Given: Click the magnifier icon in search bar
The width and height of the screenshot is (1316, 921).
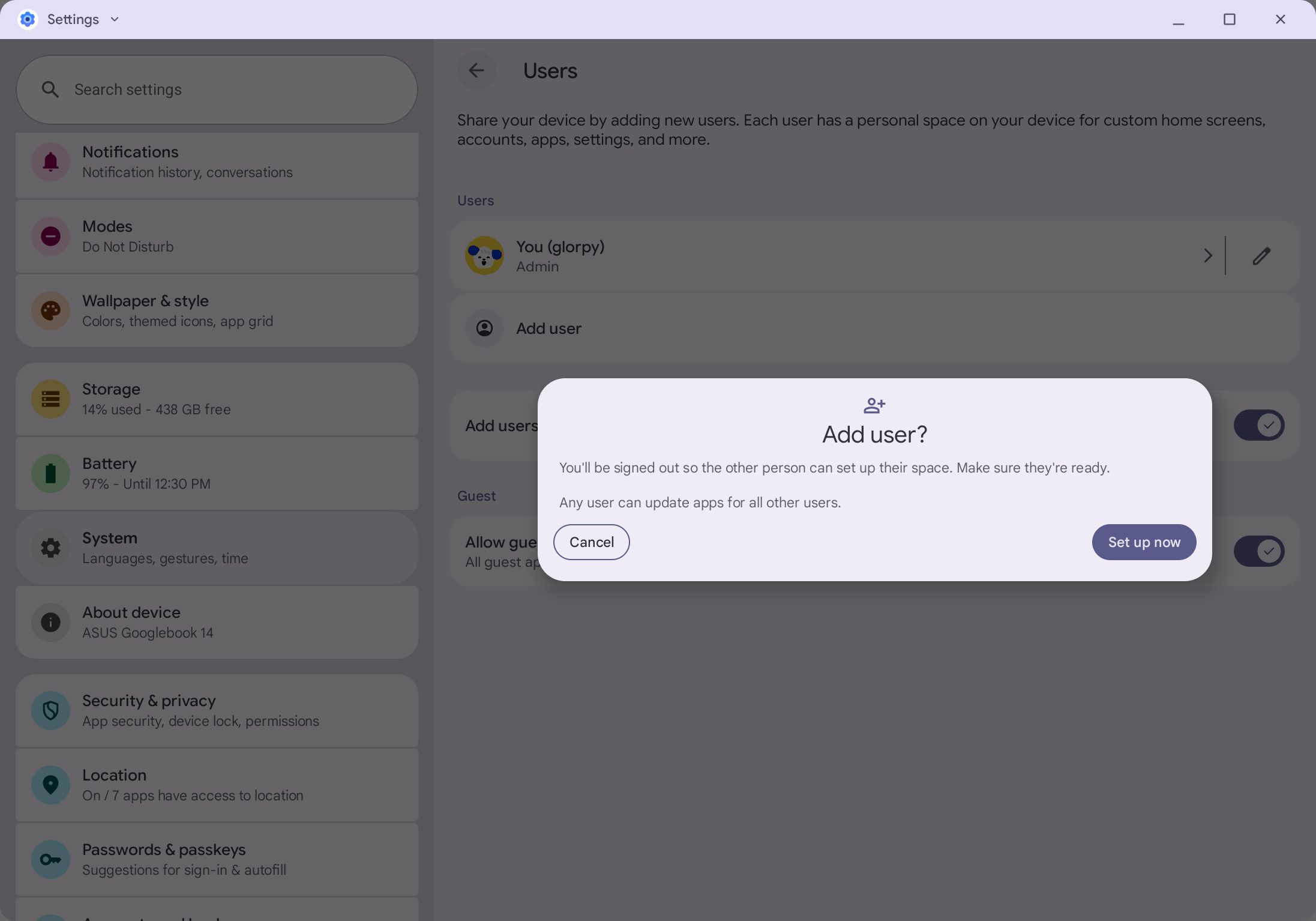Looking at the screenshot, I should (50, 90).
